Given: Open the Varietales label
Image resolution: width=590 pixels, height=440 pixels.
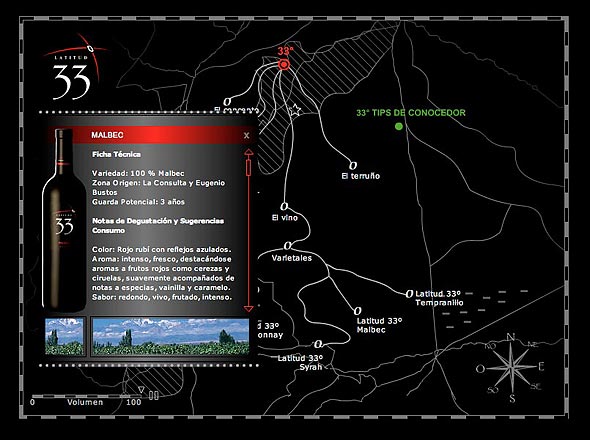Looking at the screenshot, I should click(292, 258).
